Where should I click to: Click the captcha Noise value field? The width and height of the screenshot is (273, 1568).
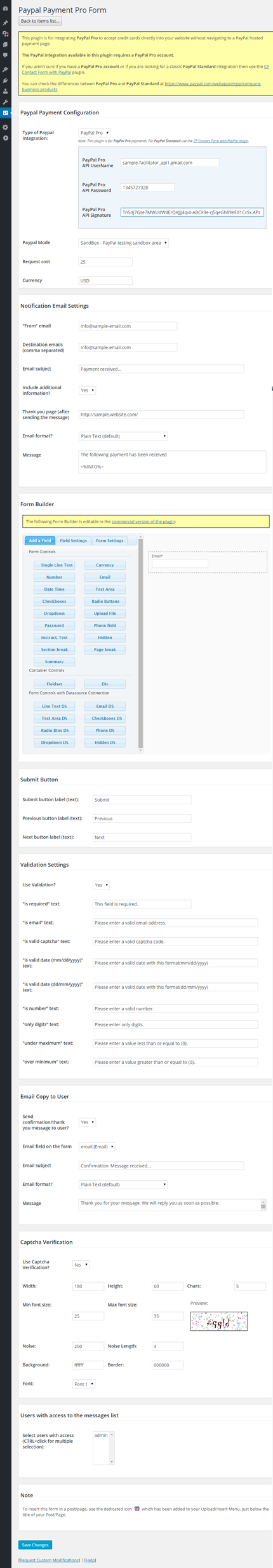coord(88,1346)
